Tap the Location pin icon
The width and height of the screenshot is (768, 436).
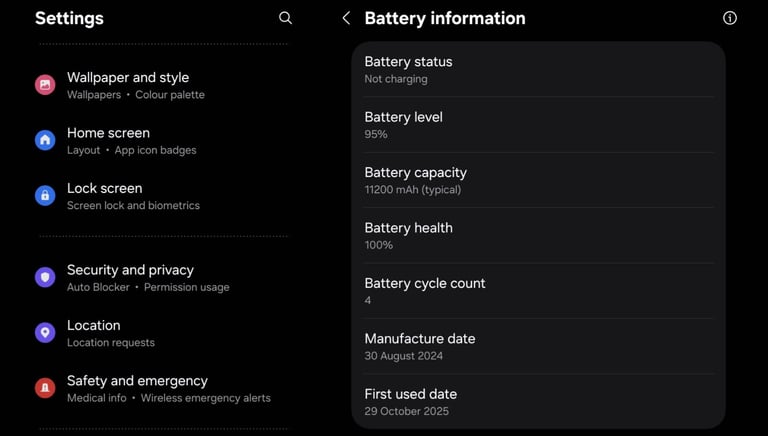(x=45, y=333)
